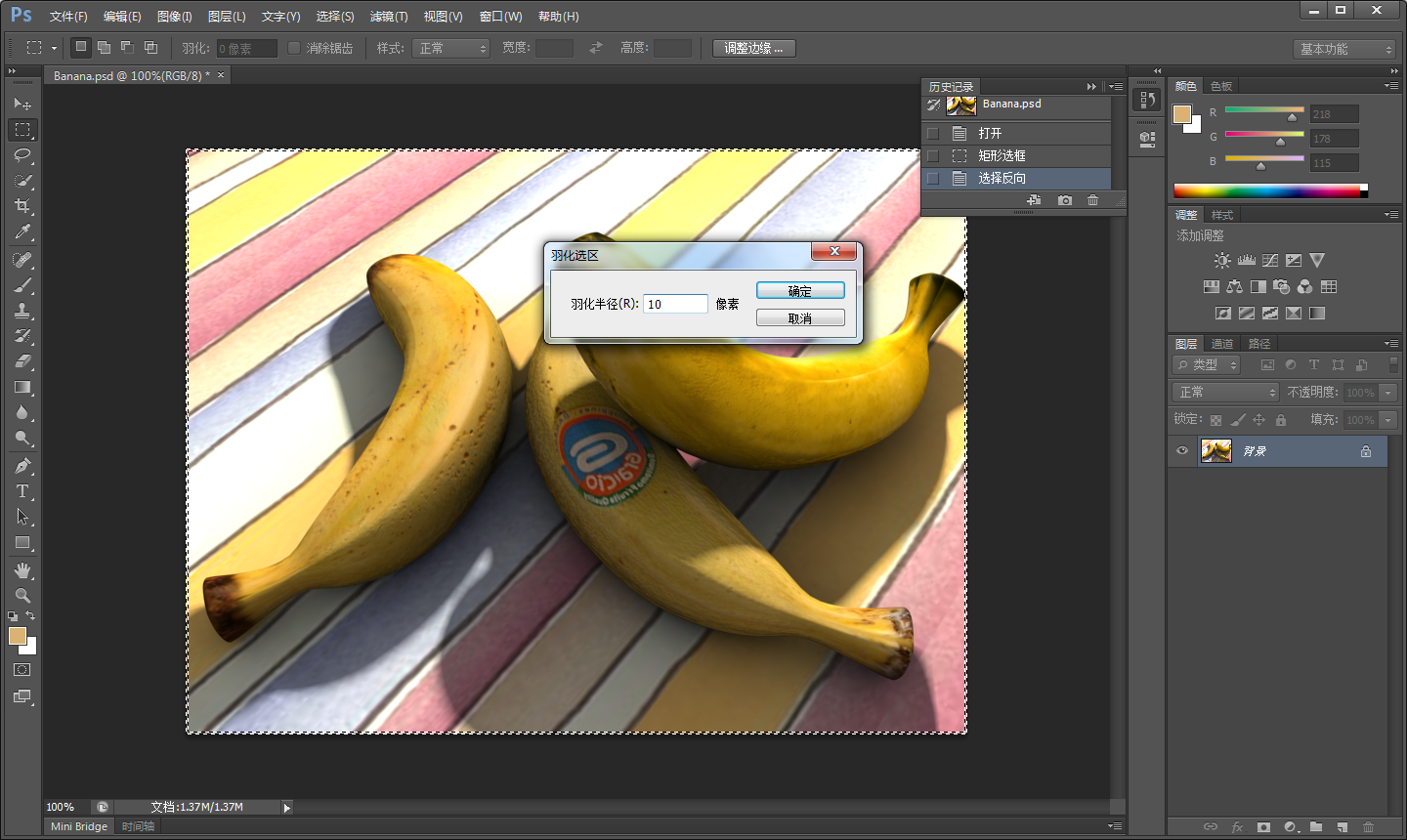Select the Move tool
The width and height of the screenshot is (1407, 840).
tap(21, 104)
